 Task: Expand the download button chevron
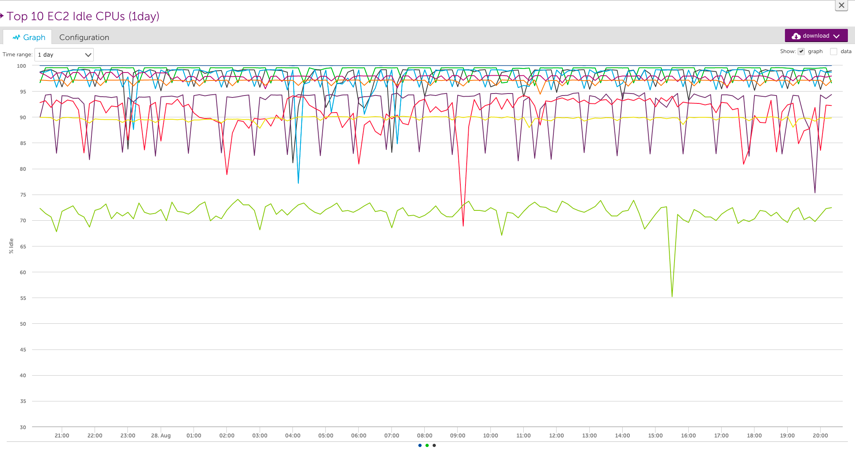coord(836,36)
